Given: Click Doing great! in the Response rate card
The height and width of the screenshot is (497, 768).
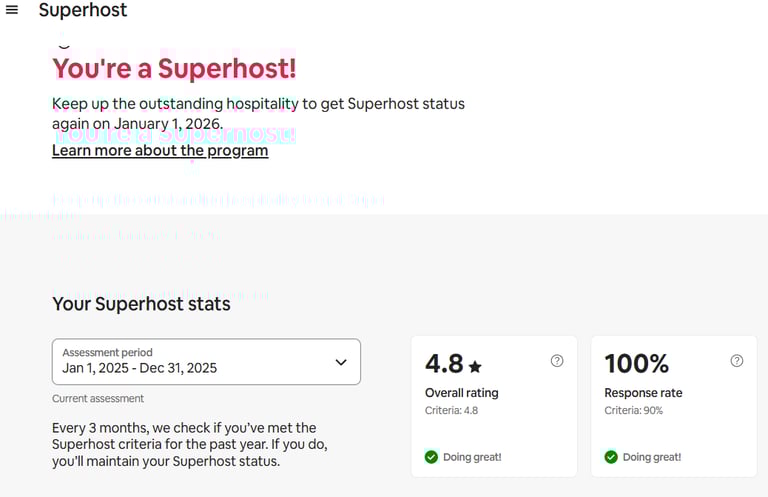Looking at the screenshot, I should pyautogui.click(x=652, y=457).
